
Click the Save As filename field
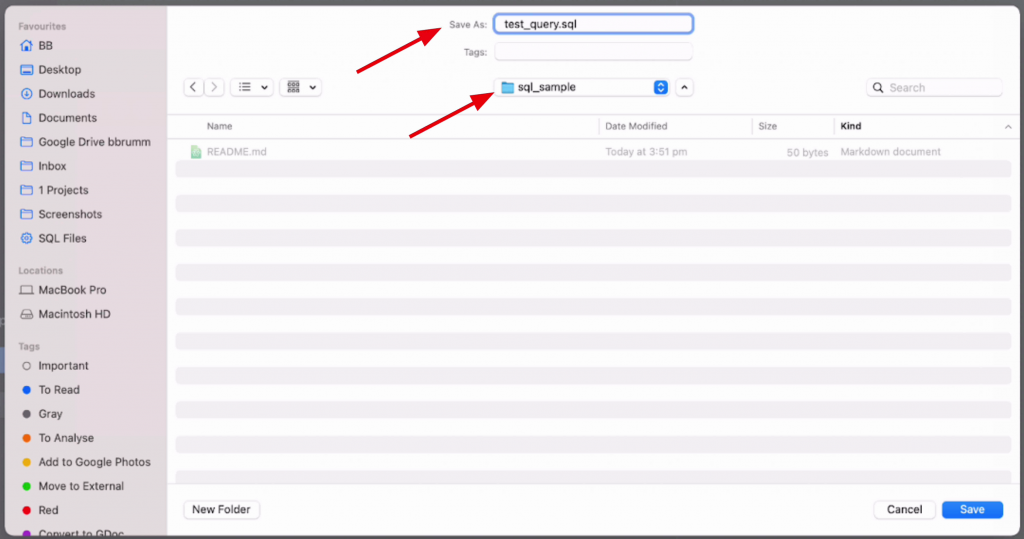pyautogui.click(x=593, y=24)
